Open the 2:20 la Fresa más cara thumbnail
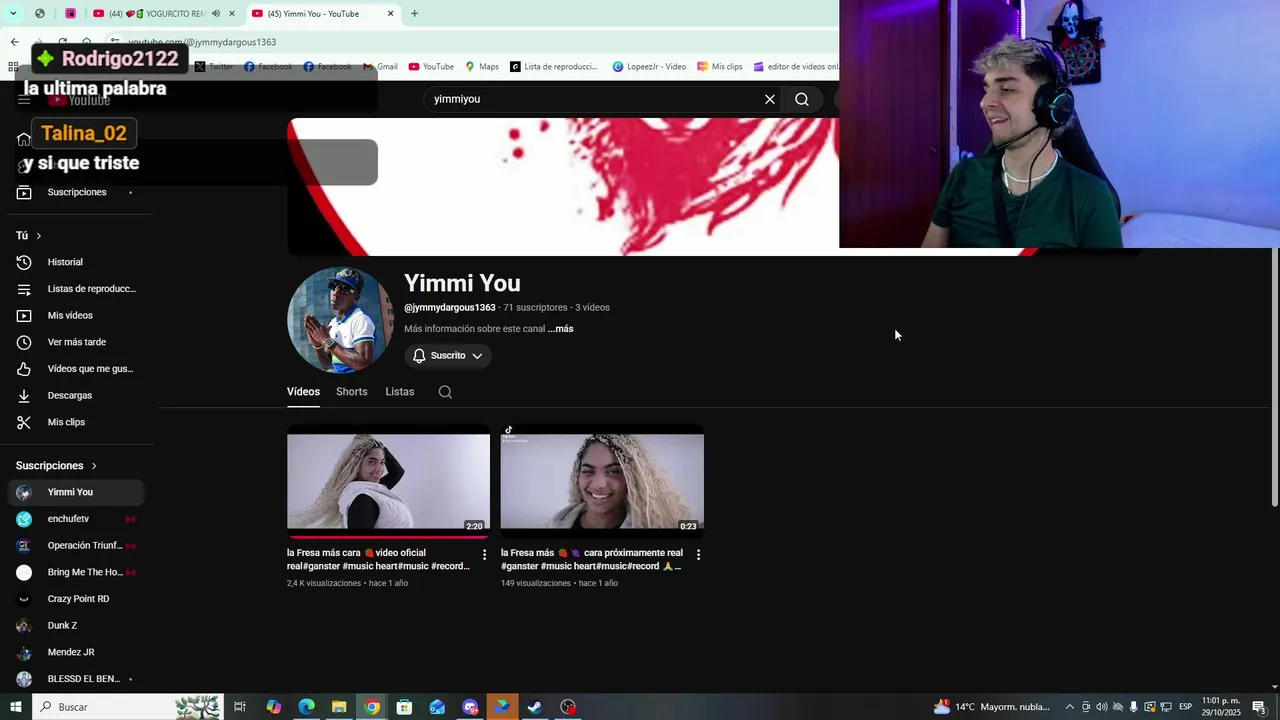The width and height of the screenshot is (1280, 720). tap(388, 482)
